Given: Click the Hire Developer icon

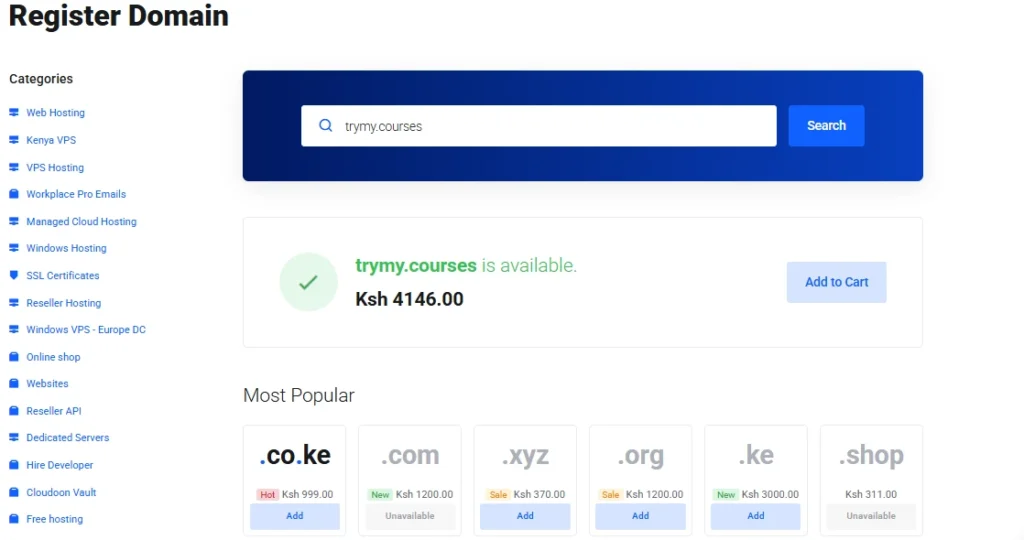Looking at the screenshot, I should pyautogui.click(x=14, y=465).
